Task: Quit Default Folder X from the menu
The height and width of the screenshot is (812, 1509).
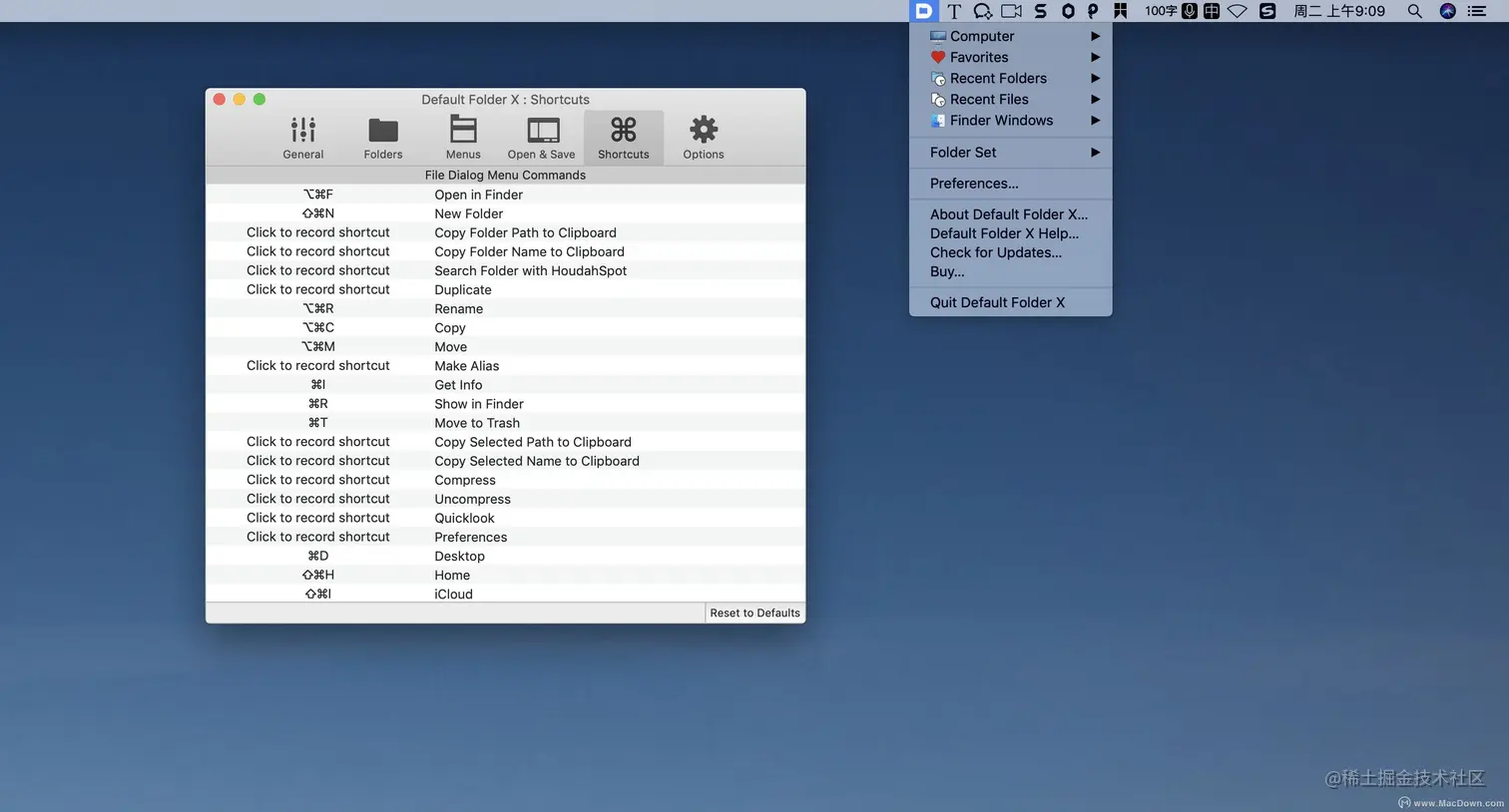Action: click(x=1011, y=302)
